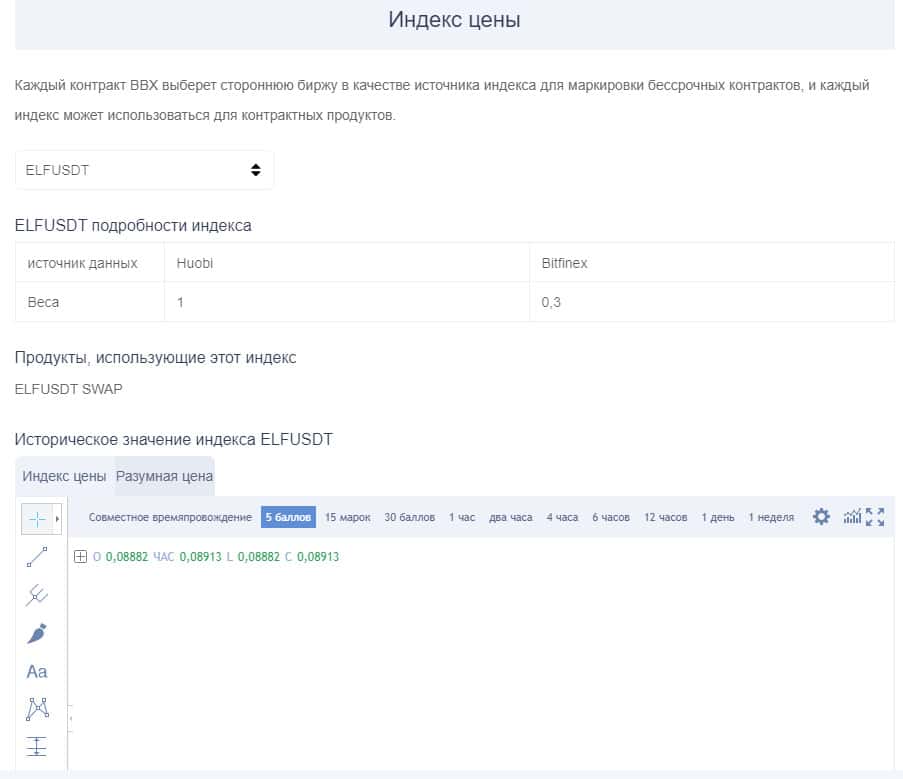This screenshot has width=903, height=779.
Task: Open the indicators chart icon
Action: (x=852, y=516)
